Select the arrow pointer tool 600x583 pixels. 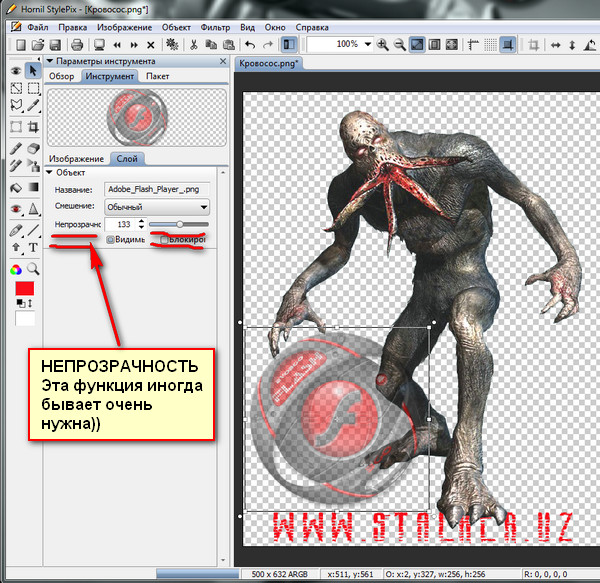pyautogui.click(x=33, y=69)
